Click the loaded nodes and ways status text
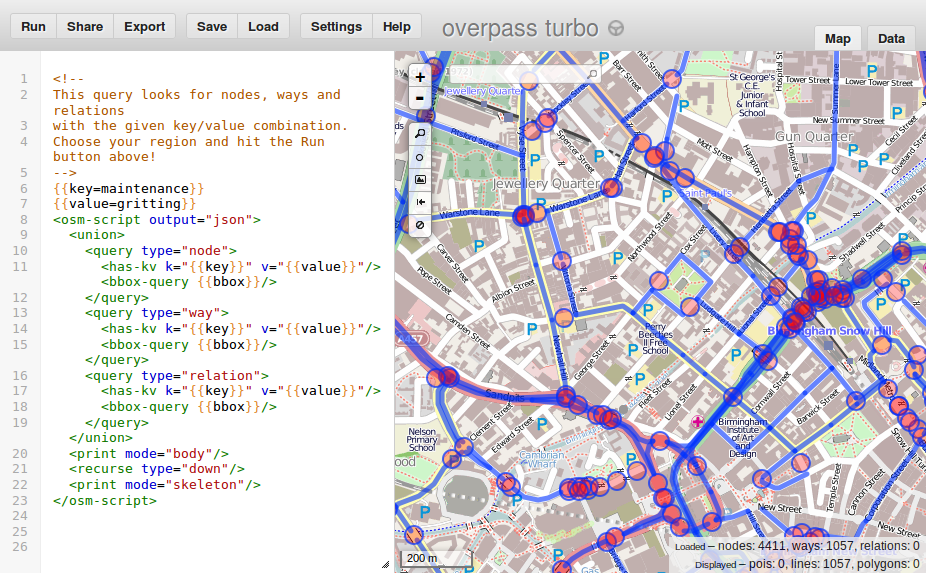 797,546
